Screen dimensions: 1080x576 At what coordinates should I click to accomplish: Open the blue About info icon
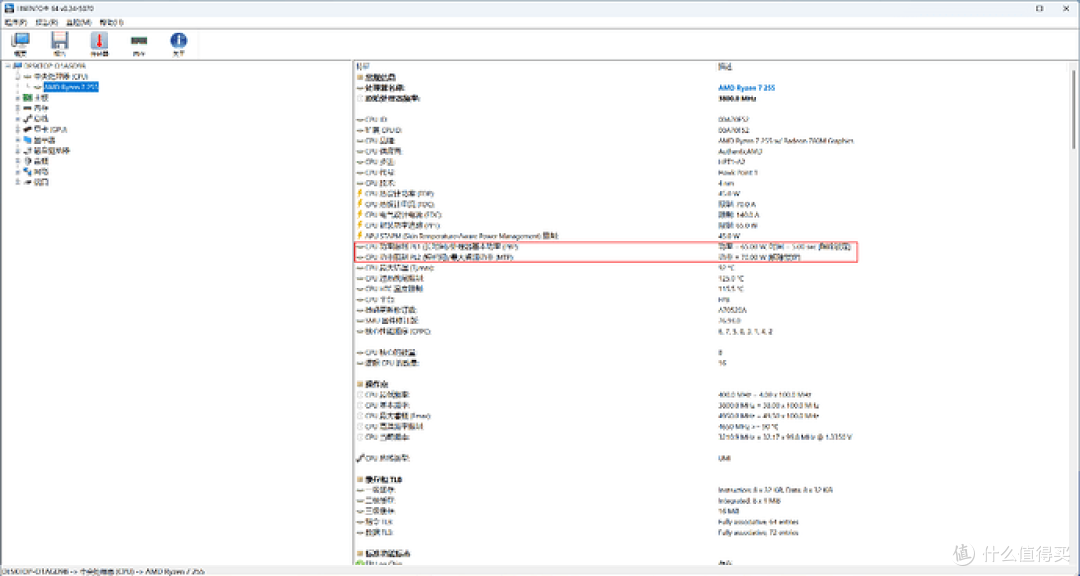pyautogui.click(x=178, y=41)
